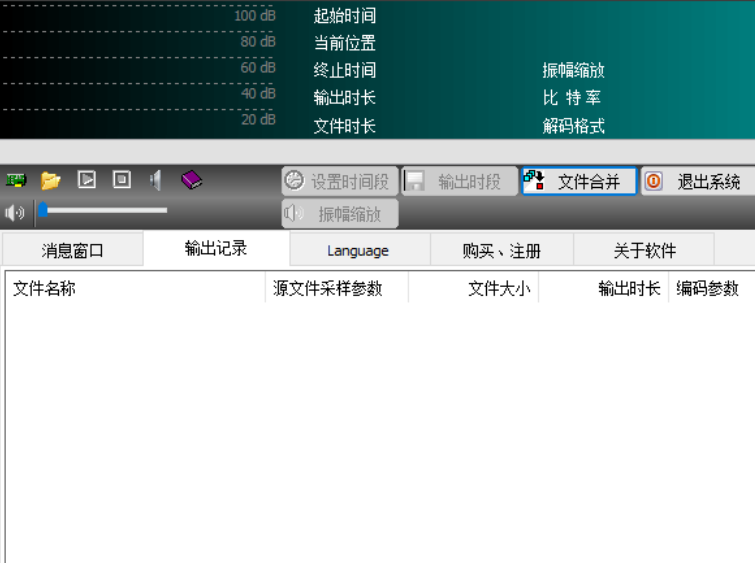Click the 文件合并 button
This screenshot has width=755, height=563.
[x=579, y=181]
